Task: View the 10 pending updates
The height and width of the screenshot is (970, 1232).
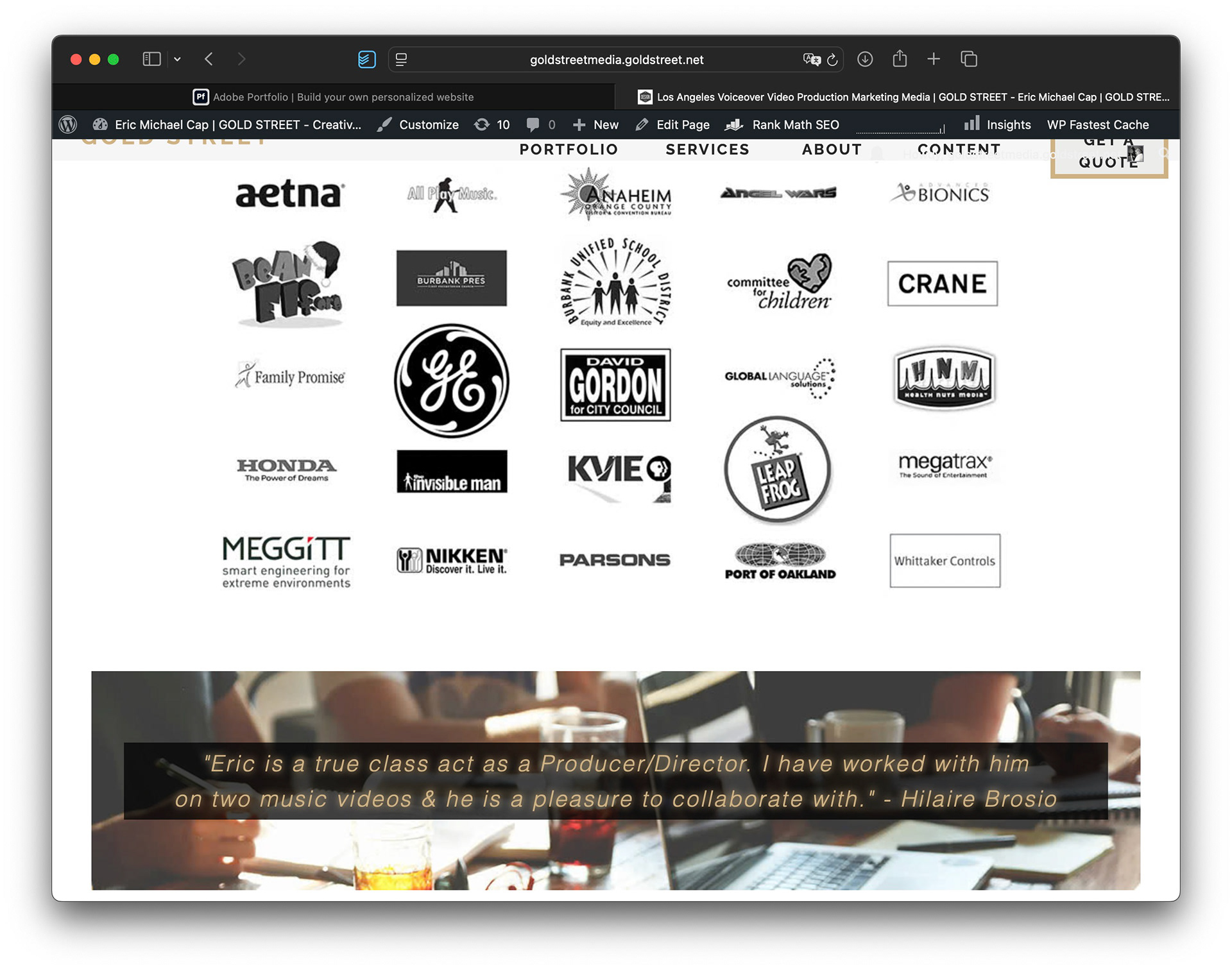Action: (x=492, y=124)
